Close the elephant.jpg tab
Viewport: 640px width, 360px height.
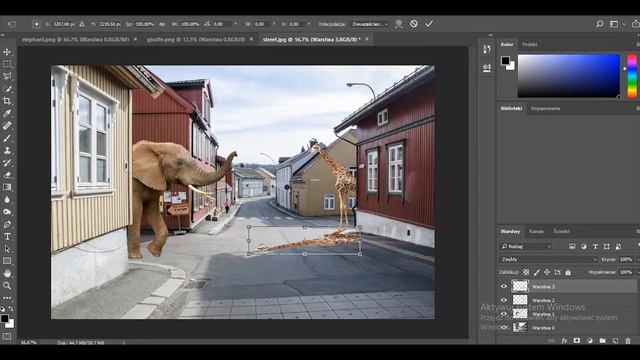point(136,39)
